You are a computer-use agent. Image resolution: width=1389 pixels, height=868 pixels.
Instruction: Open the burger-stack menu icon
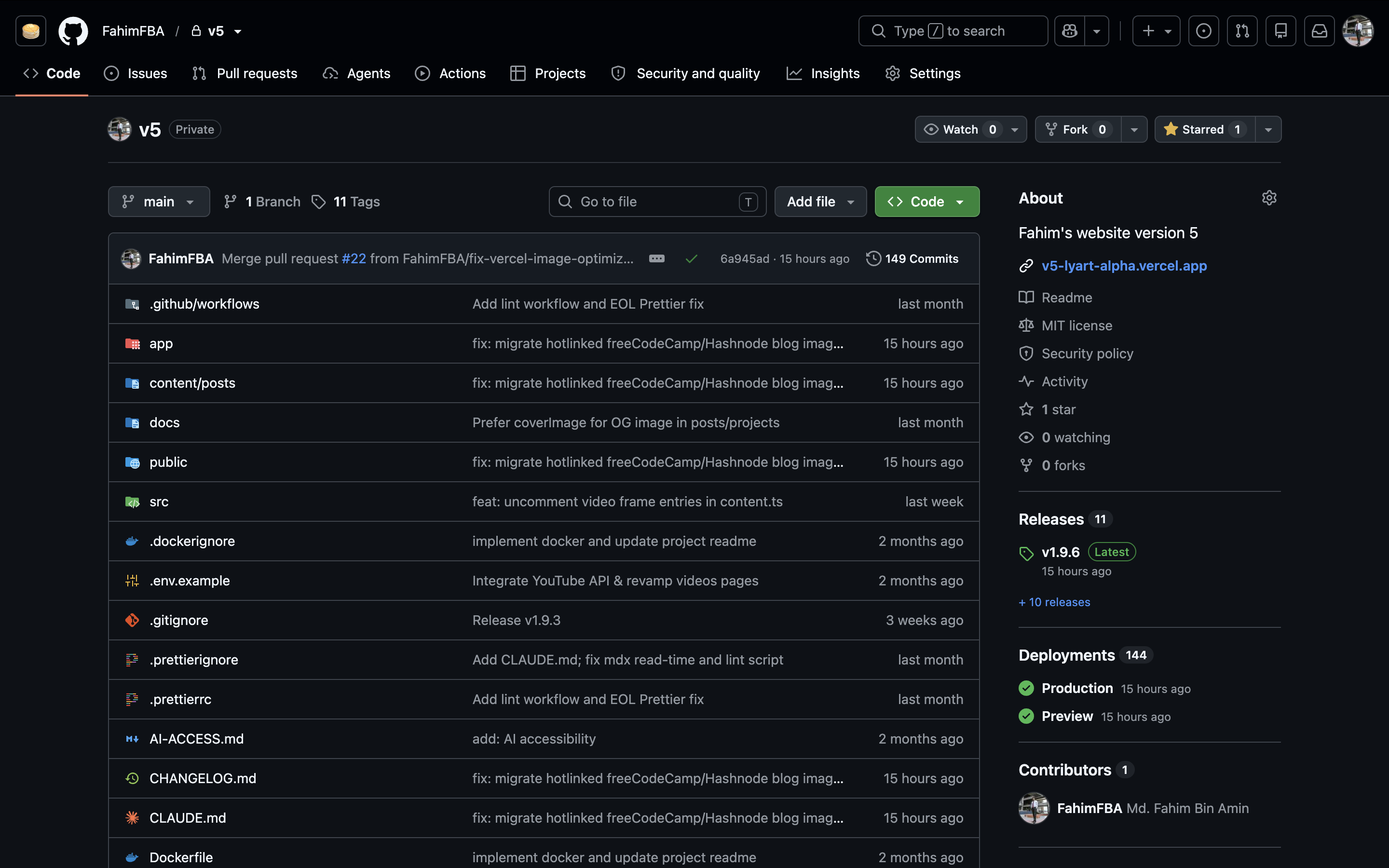pos(31,31)
